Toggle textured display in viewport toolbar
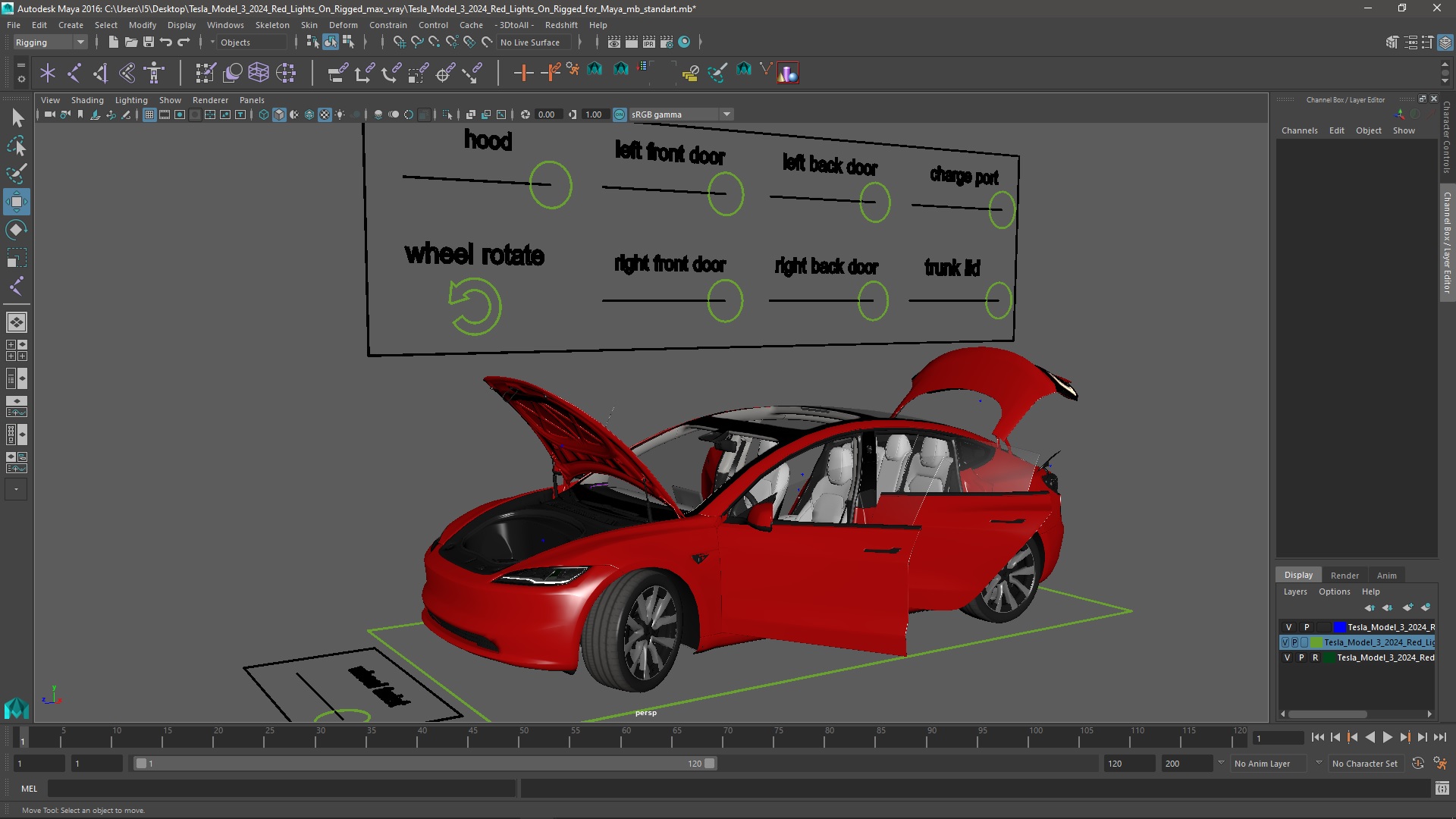This screenshot has height=819, width=1456. [325, 115]
